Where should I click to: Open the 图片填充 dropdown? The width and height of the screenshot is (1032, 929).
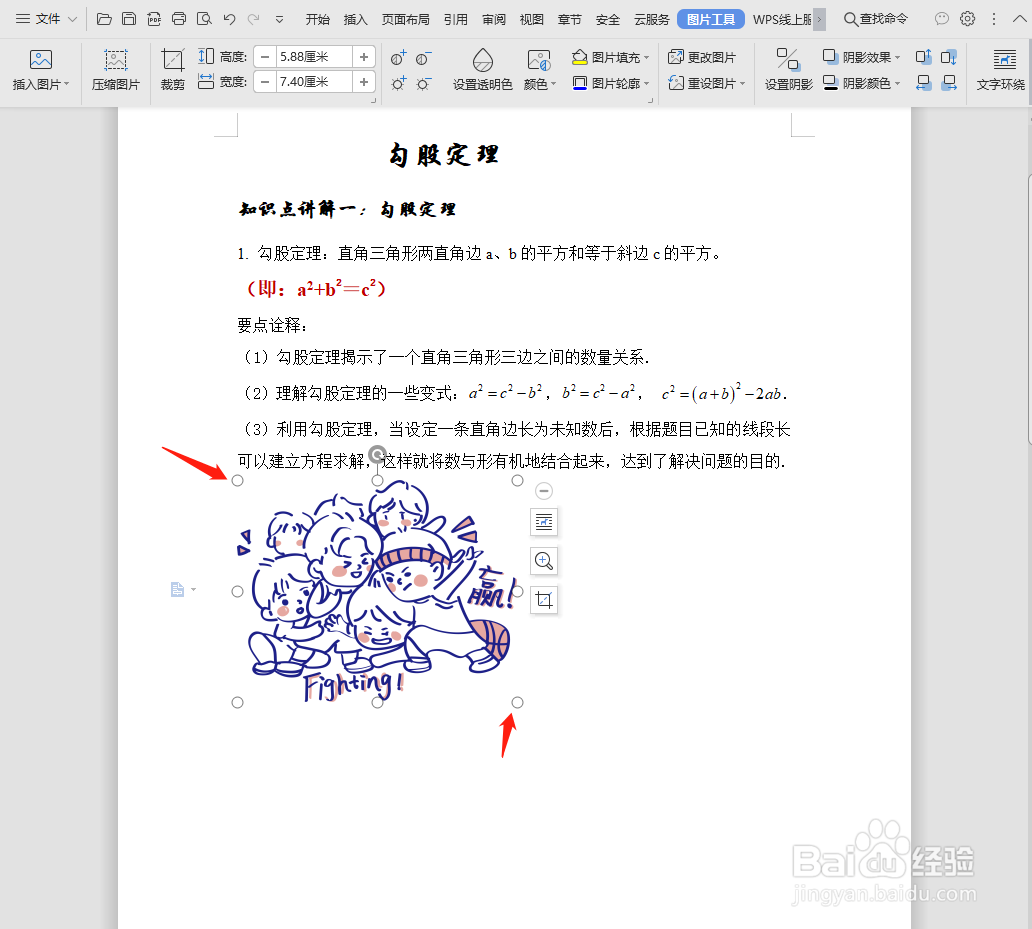(x=611, y=57)
